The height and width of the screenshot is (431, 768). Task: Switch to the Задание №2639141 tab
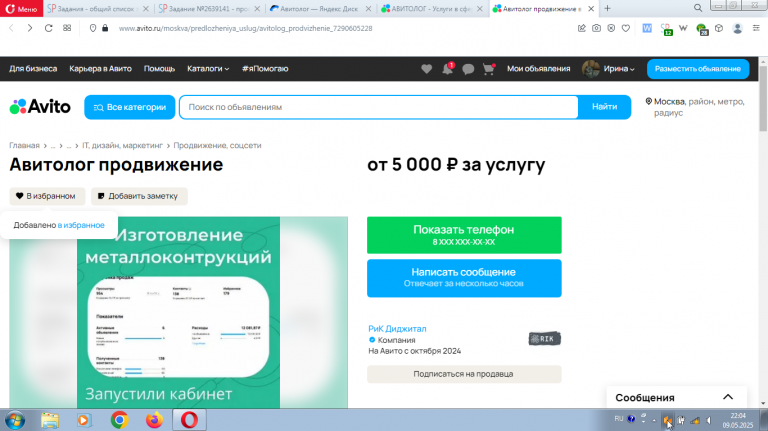tap(209, 9)
